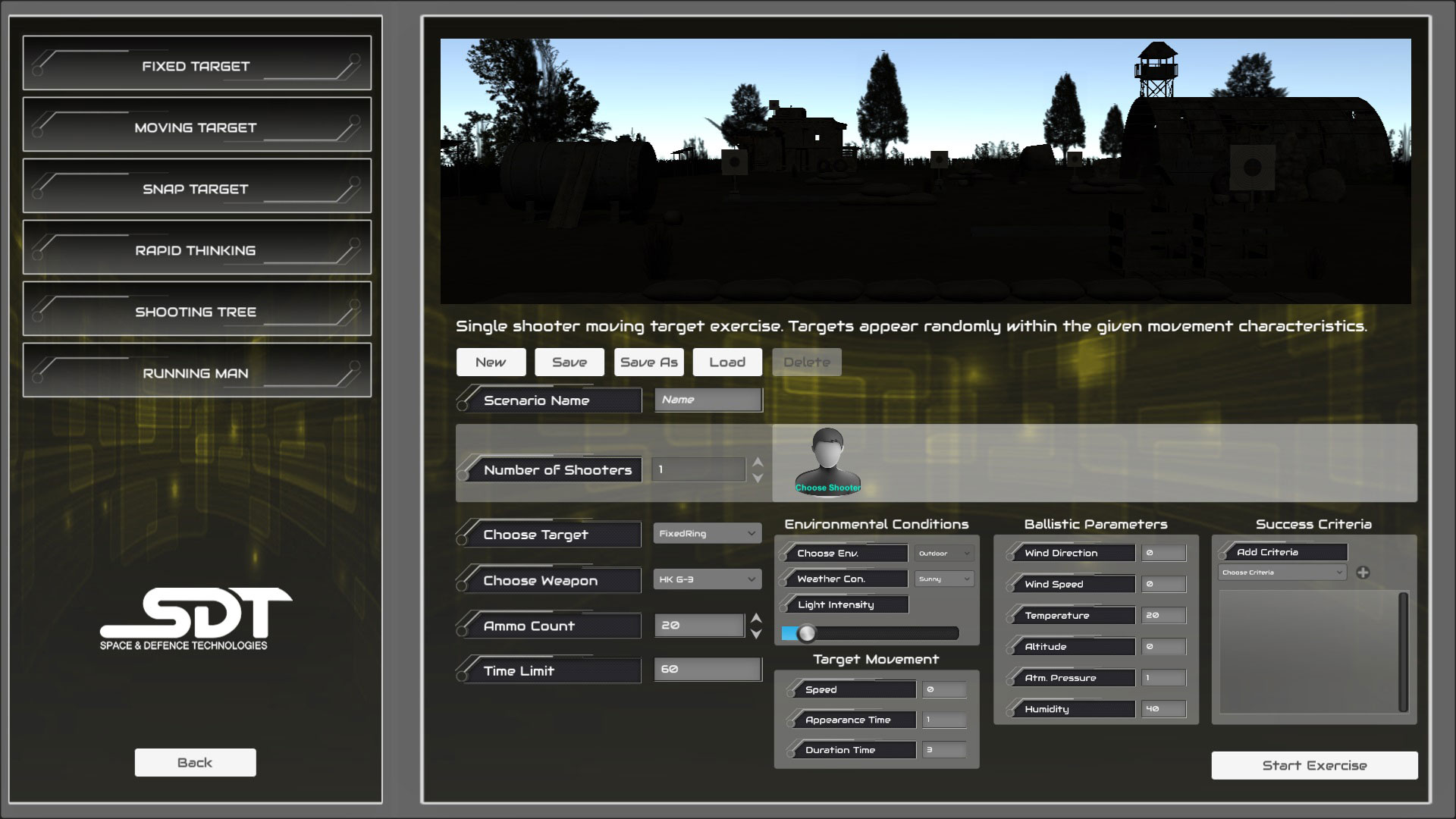Click the Scenario Name input field
This screenshot has width=1456, height=819.
708,400
